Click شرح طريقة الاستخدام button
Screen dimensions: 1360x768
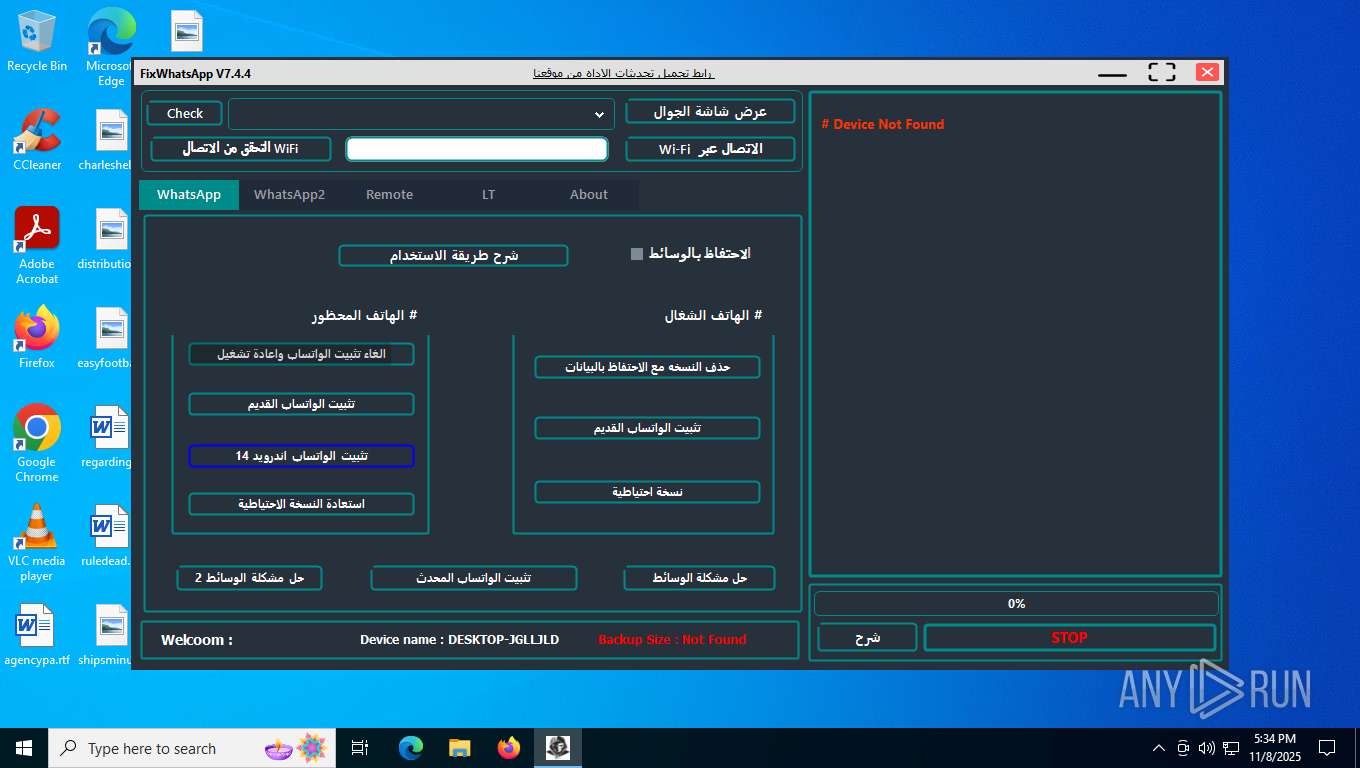(x=453, y=255)
